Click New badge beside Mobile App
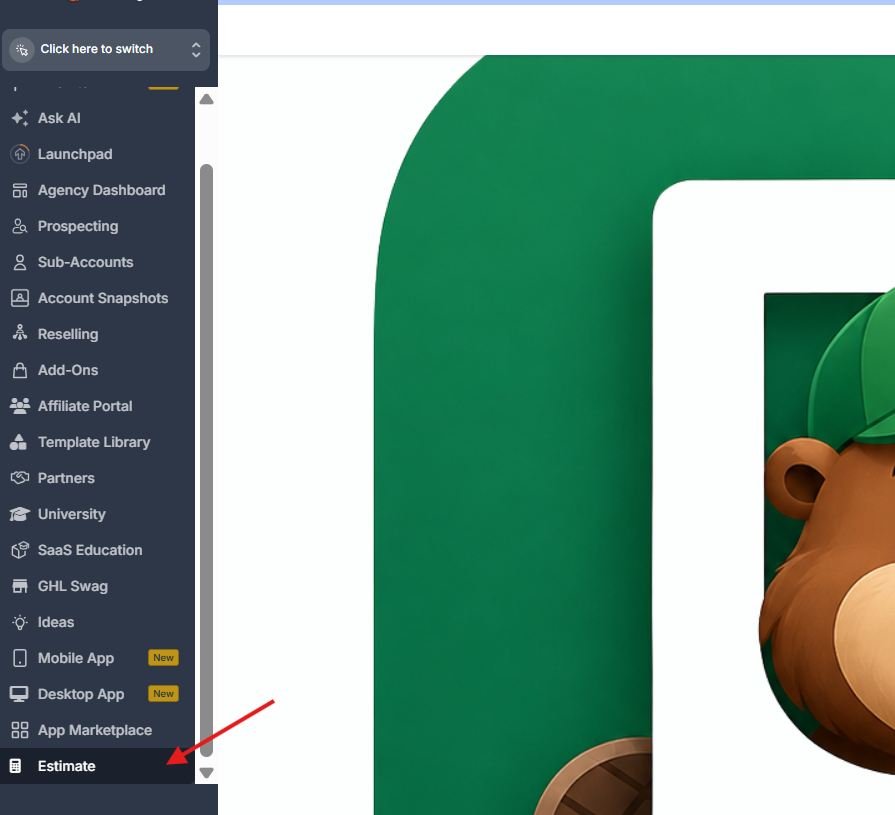895x815 pixels. pyautogui.click(x=163, y=657)
